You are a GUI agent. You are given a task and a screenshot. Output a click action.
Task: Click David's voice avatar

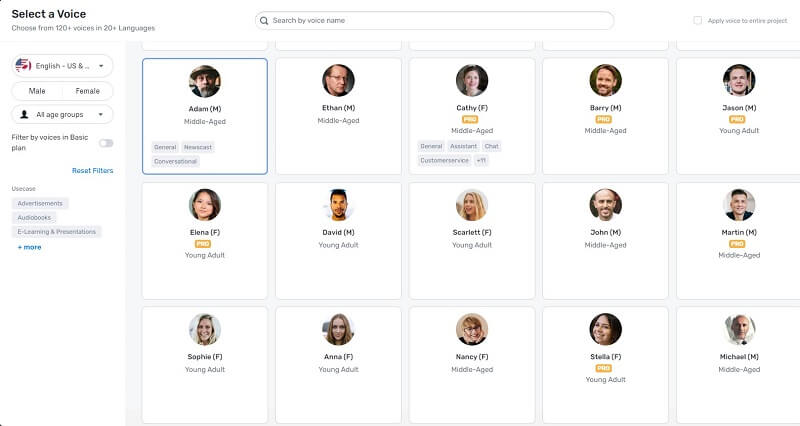[x=338, y=205]
